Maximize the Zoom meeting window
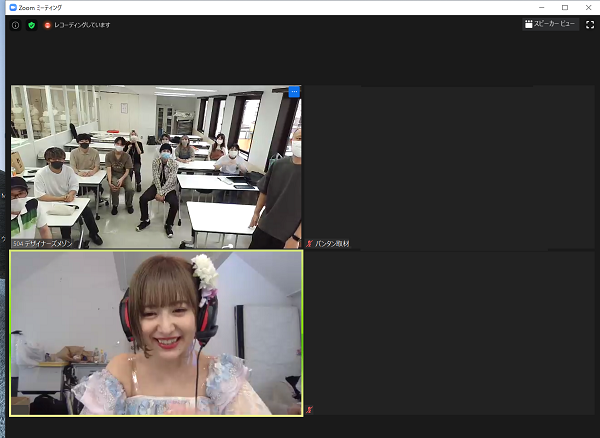 click(564, 7)
